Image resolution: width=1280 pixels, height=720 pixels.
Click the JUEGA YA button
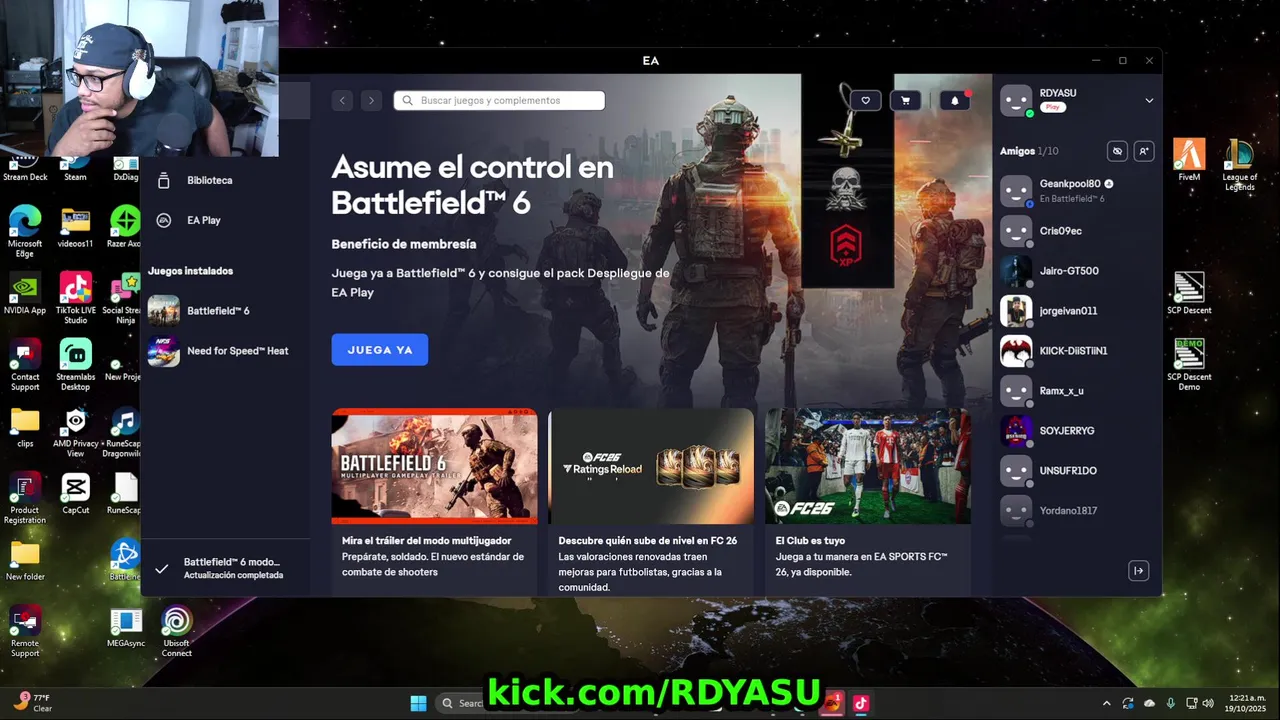click(x=380, y=350)
